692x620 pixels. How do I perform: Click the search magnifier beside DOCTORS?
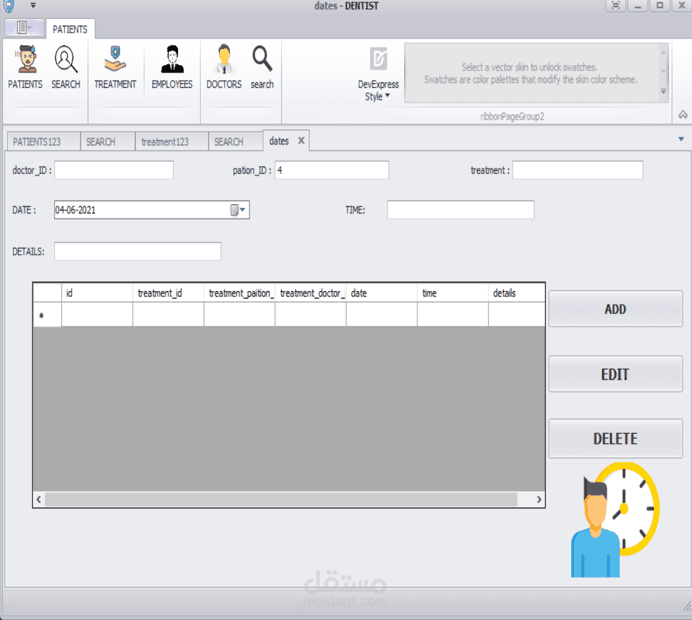pyautogui.click(x=262, y=67)
